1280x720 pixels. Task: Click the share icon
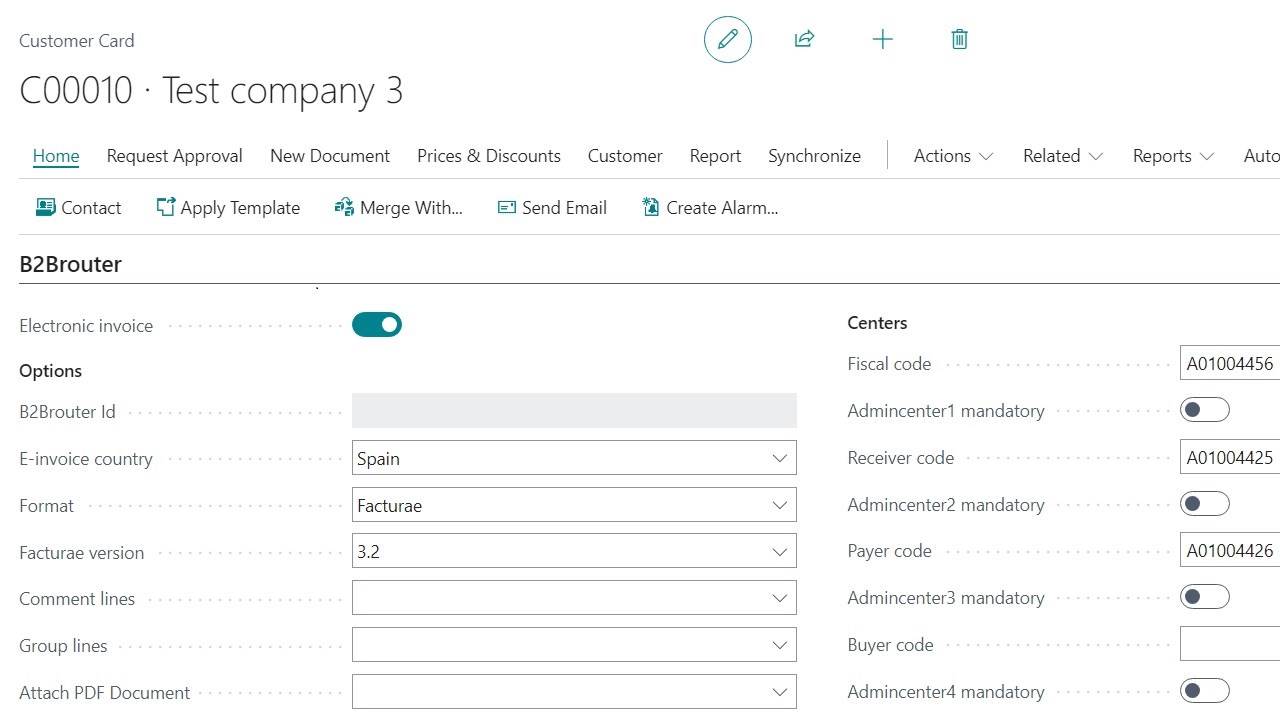805,40
